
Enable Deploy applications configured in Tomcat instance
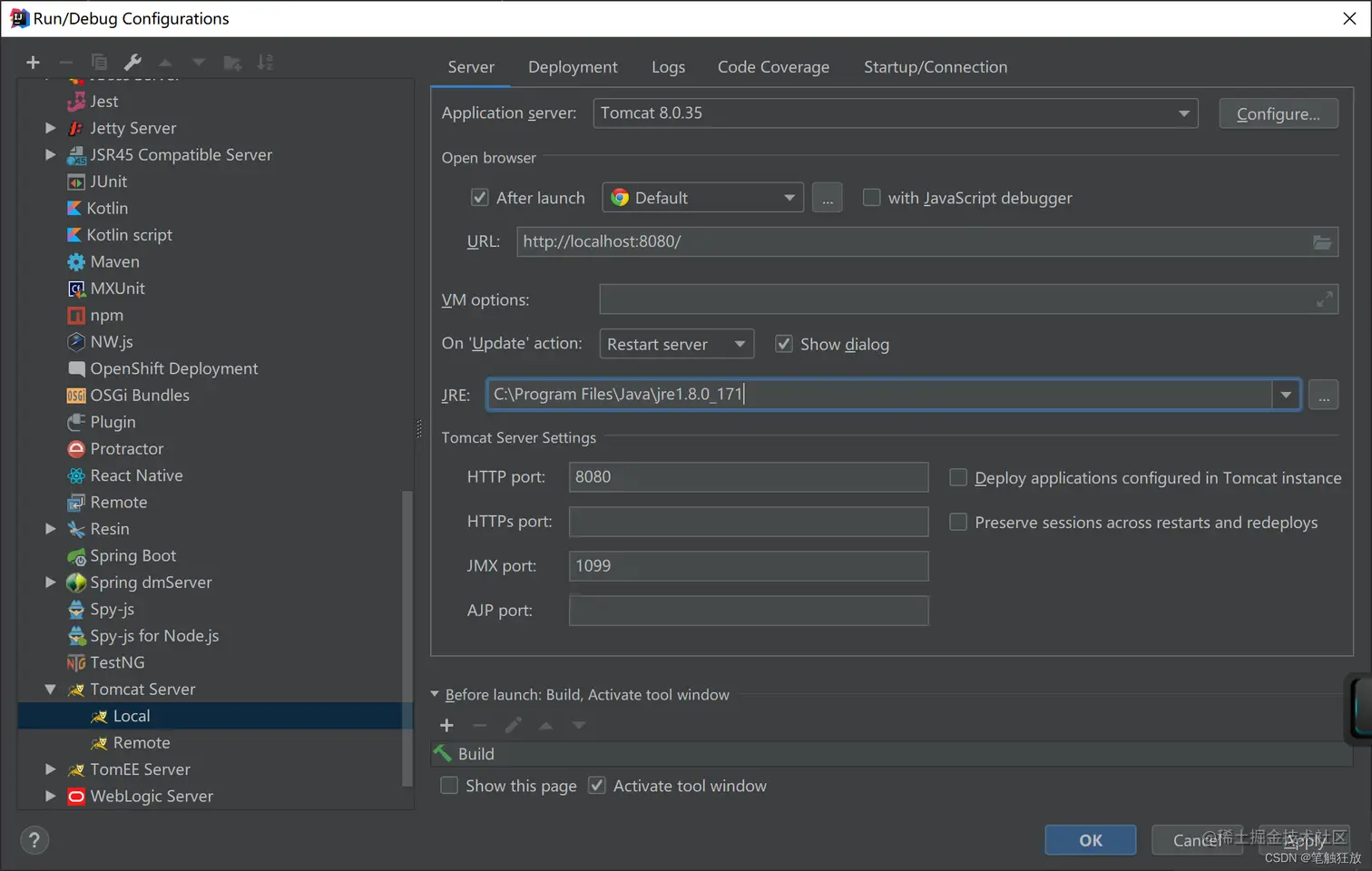point(957,477)
